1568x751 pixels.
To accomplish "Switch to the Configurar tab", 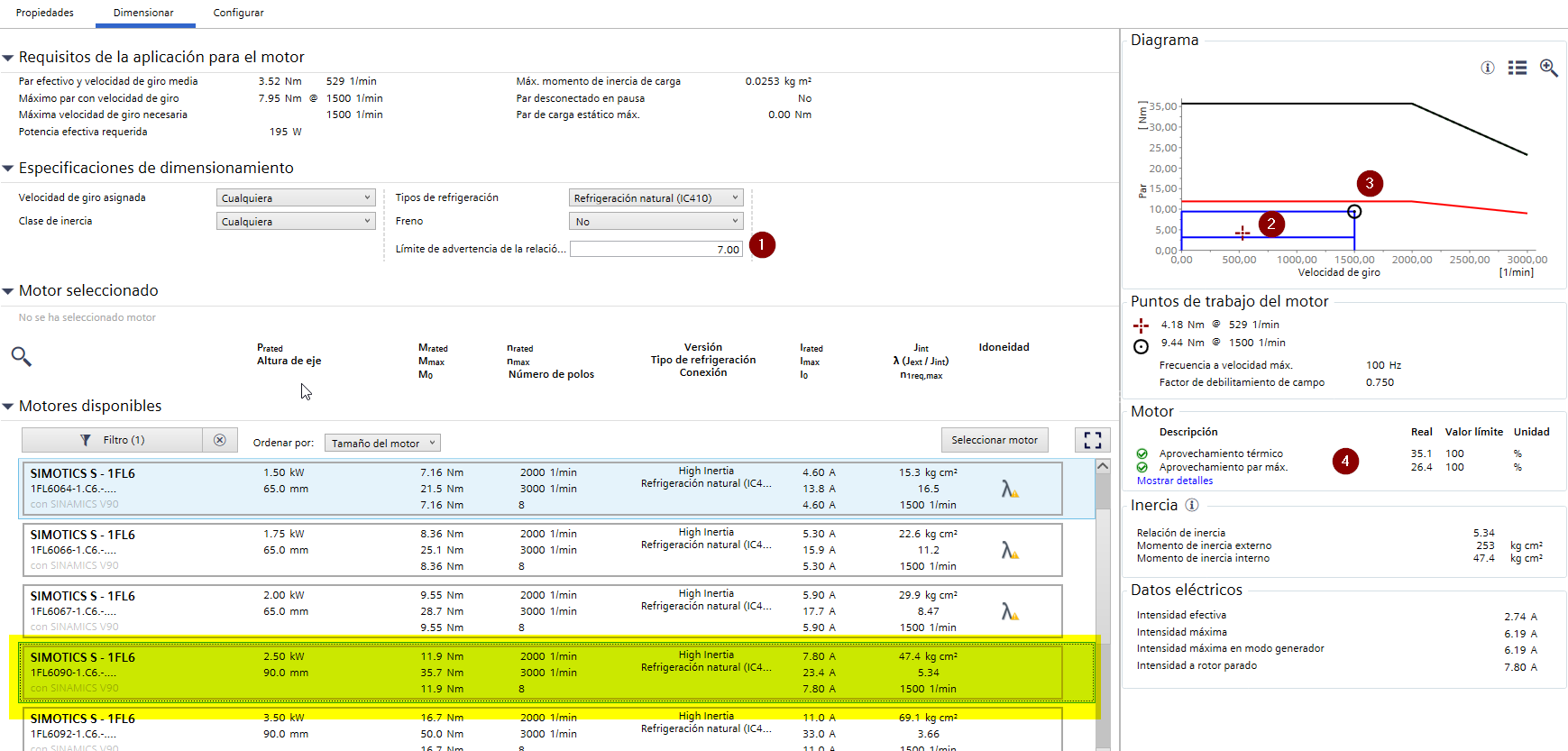I will click(x=238, y=13).
